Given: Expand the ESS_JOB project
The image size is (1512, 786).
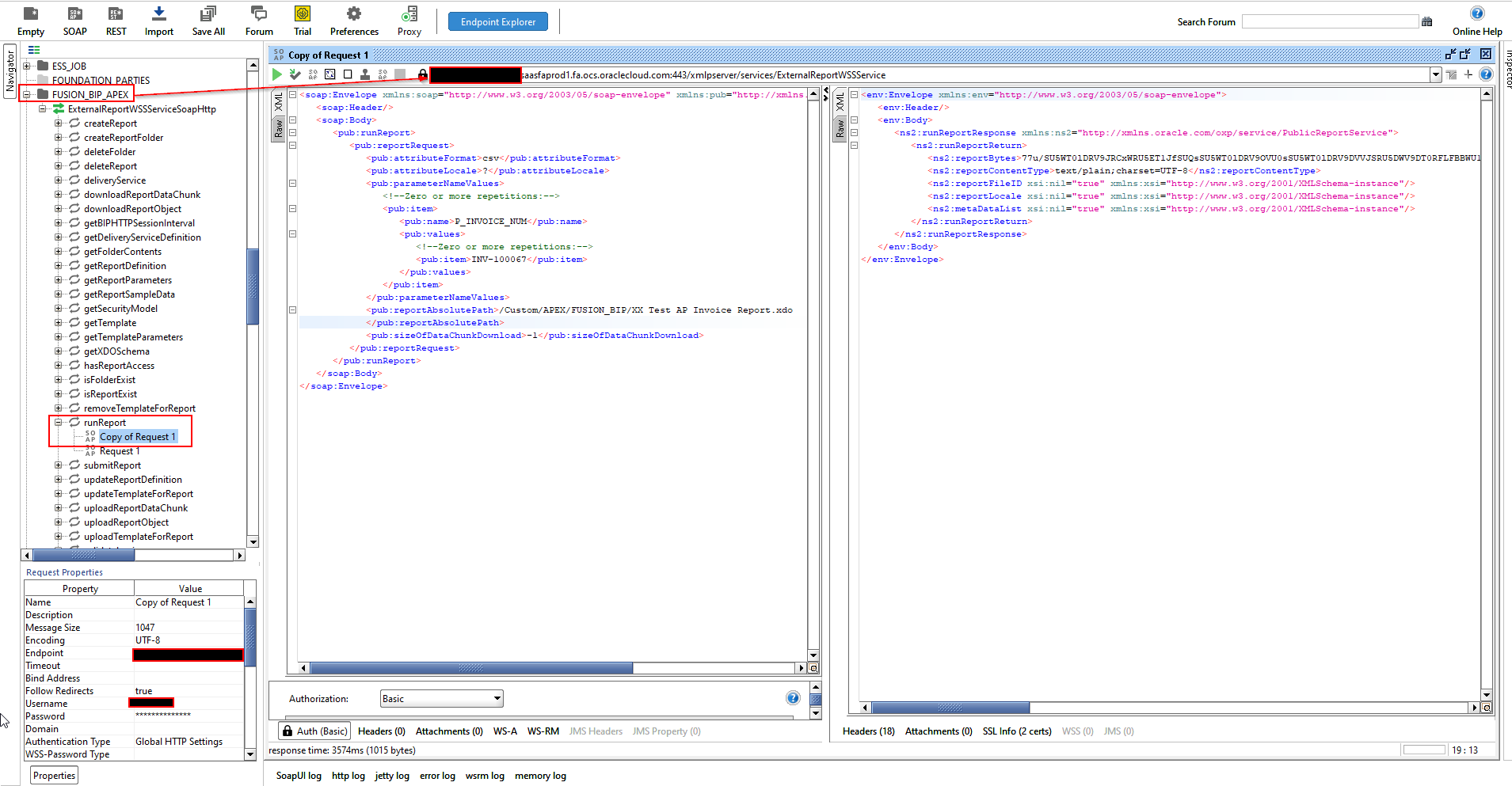Looking at the screenshot, I should (27, 66).
